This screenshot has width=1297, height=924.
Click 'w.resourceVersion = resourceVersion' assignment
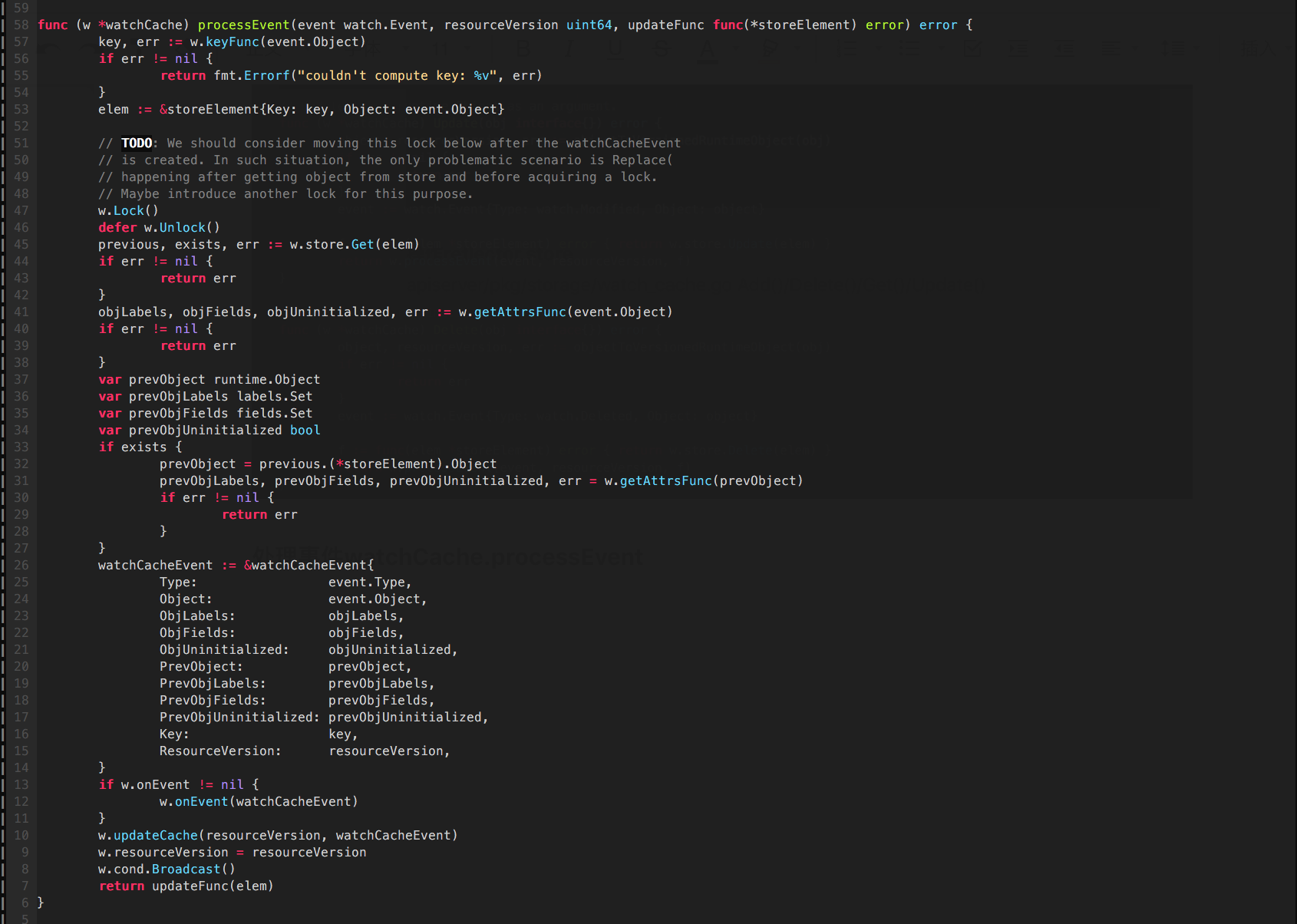pos(232,853)
